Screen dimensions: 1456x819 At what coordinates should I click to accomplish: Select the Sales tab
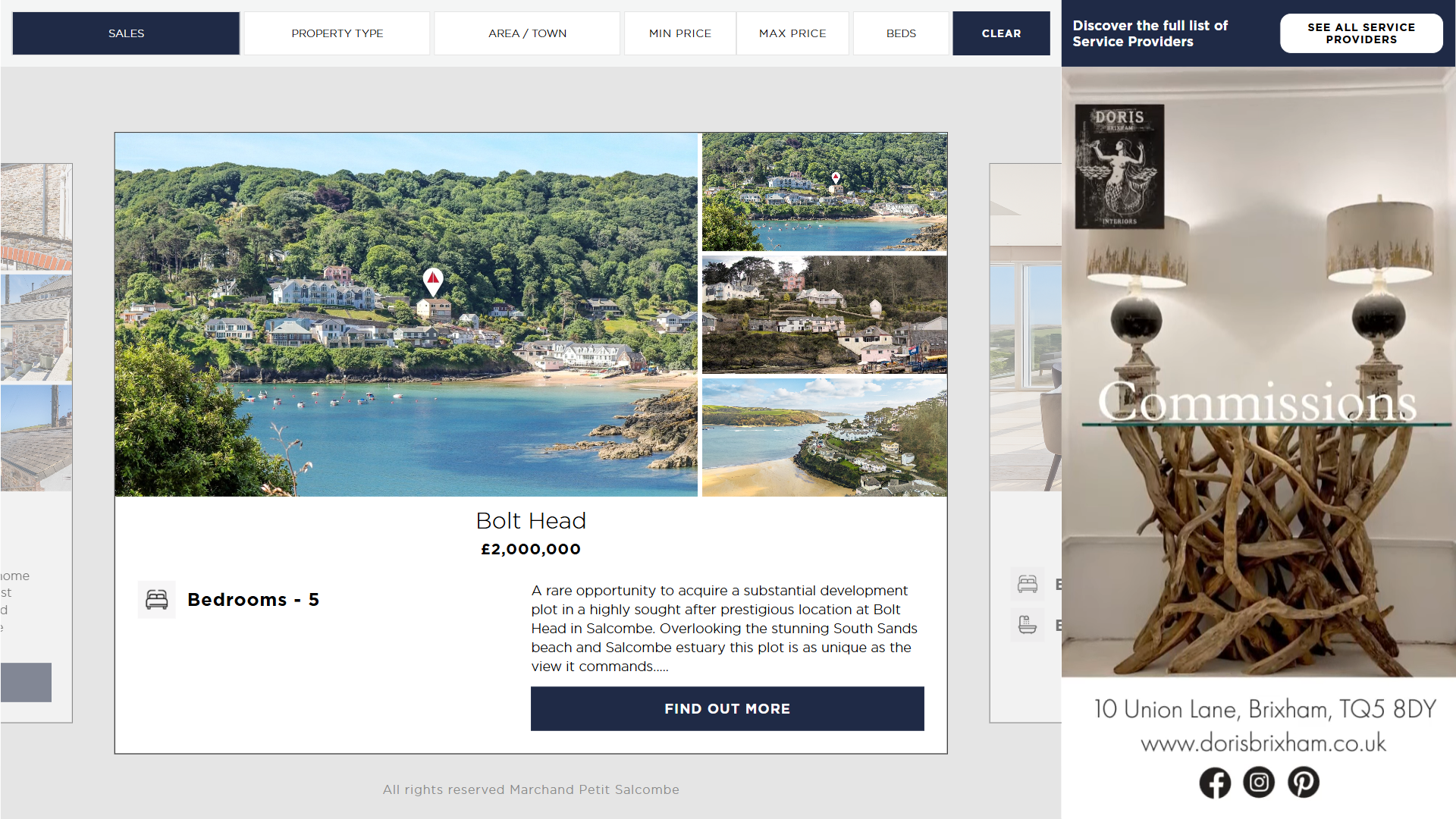(126, 33)
